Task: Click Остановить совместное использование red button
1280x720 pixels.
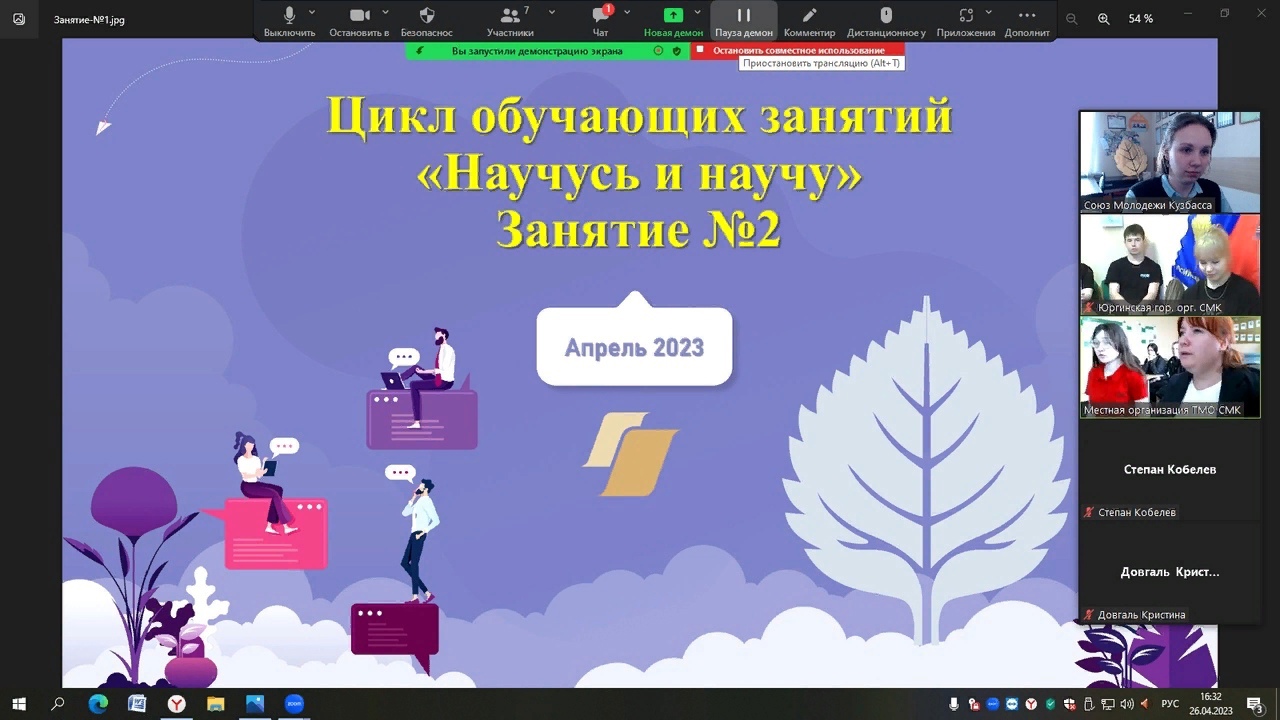Action: (797, 50)
